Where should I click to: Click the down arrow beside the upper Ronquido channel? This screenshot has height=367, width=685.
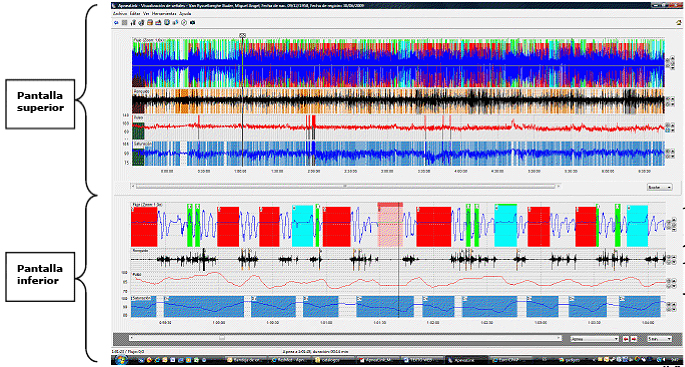673,104
